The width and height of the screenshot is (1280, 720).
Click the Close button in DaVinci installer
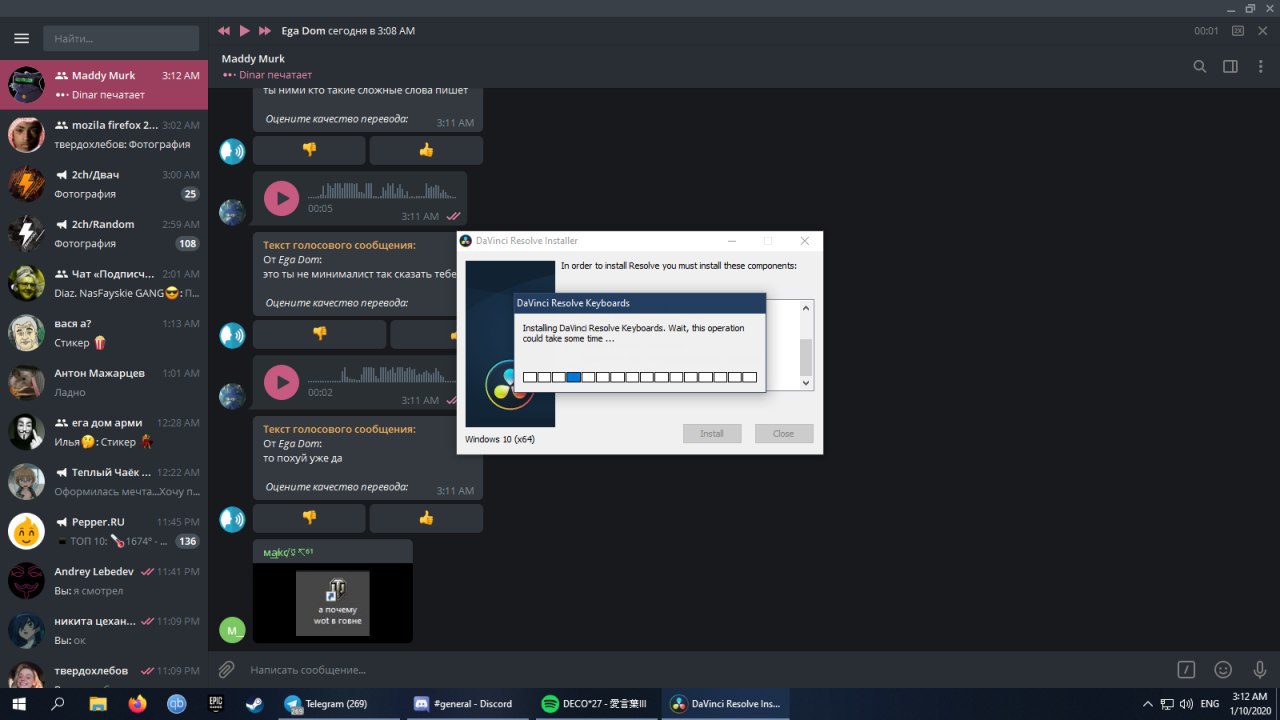(x=783, y=434)
